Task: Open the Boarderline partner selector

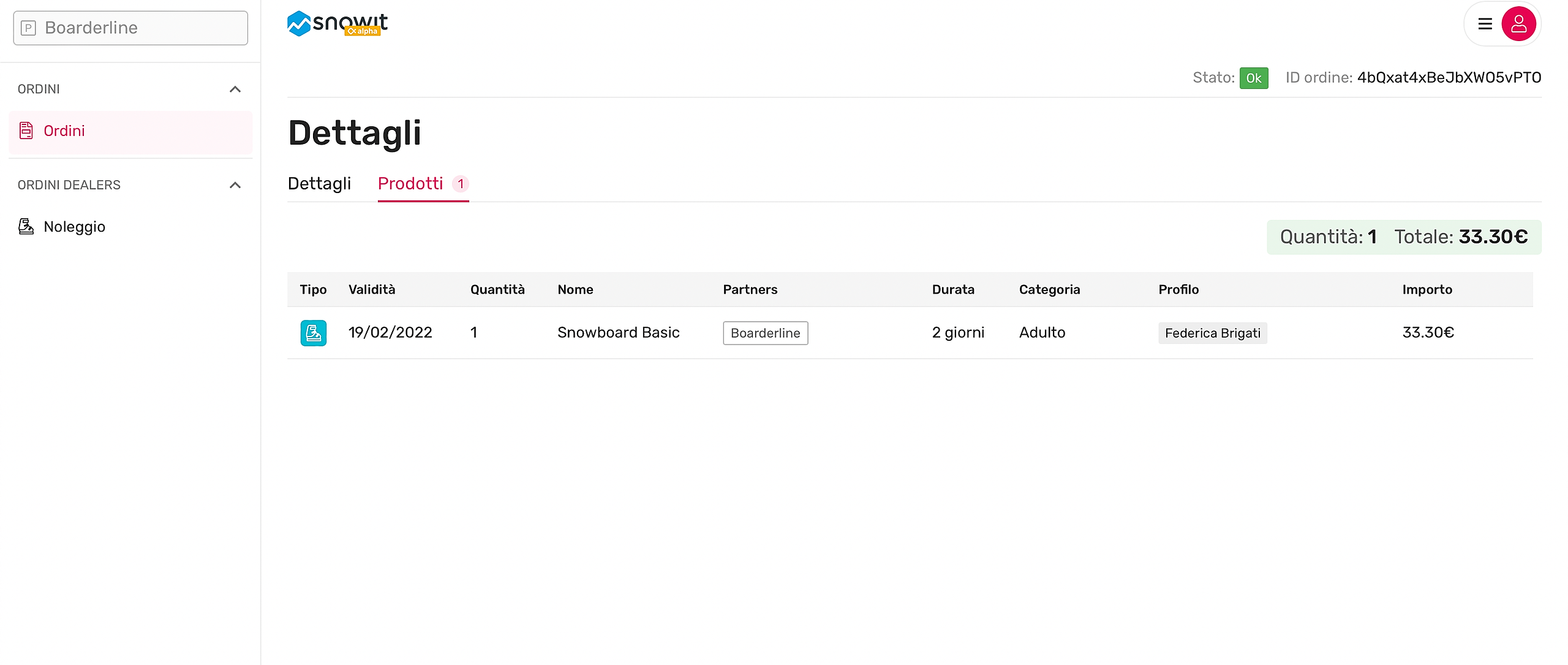Action: pyautogui.click(x=130, y=28)
